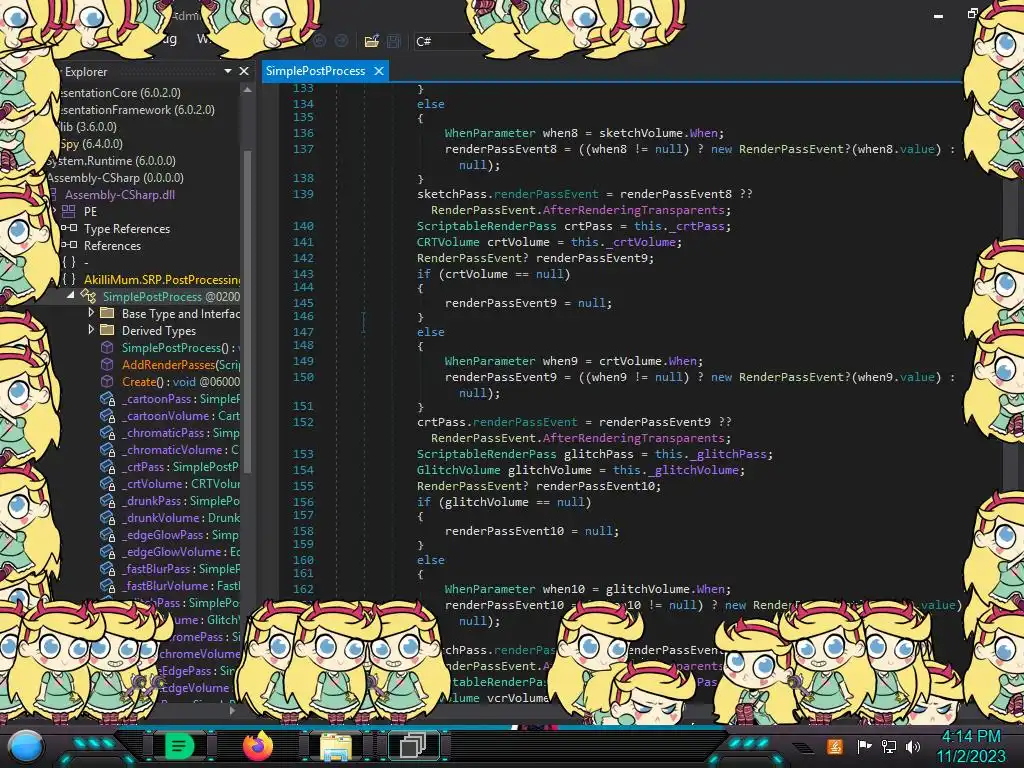
Task: Select Assembly-CSharp (0.0.0.0) assembly
Action: pyautogui.click(x=115, y=178)
